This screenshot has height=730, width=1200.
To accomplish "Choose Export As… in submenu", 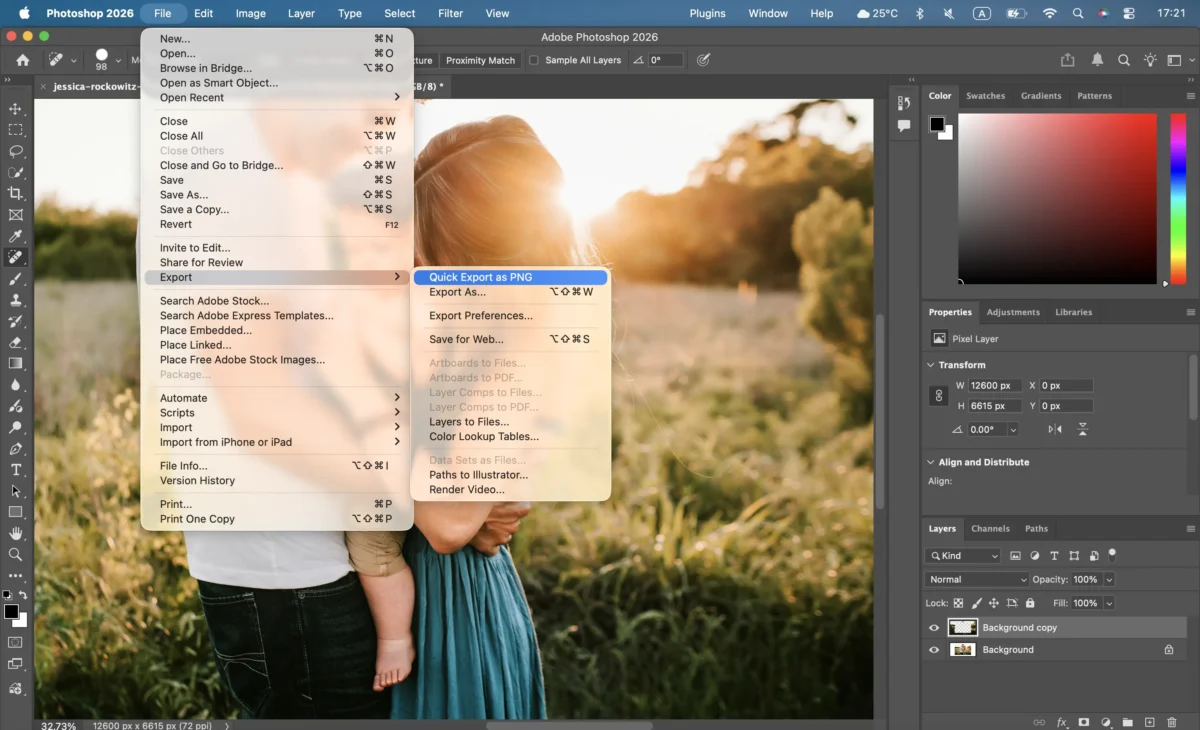I will click(x=510, y=292).
